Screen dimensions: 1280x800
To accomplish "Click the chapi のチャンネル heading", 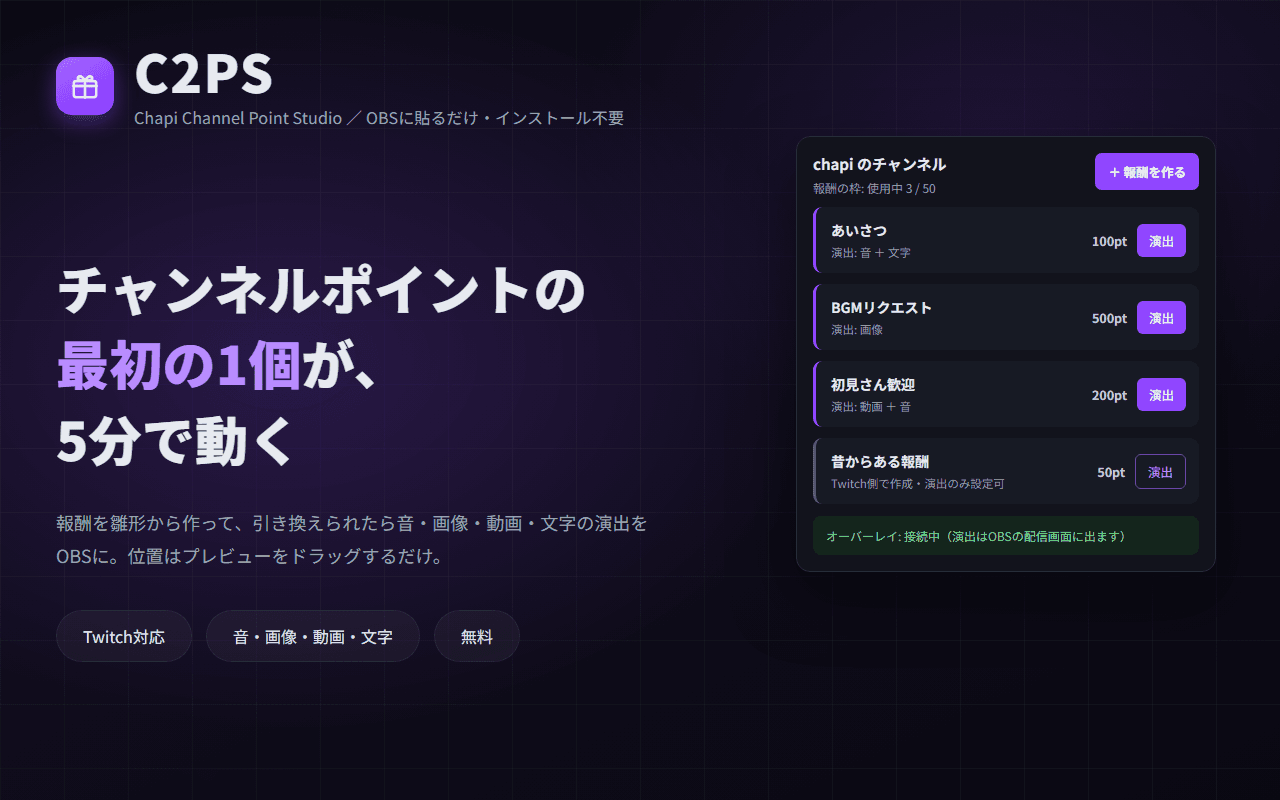I will point(880,164).
